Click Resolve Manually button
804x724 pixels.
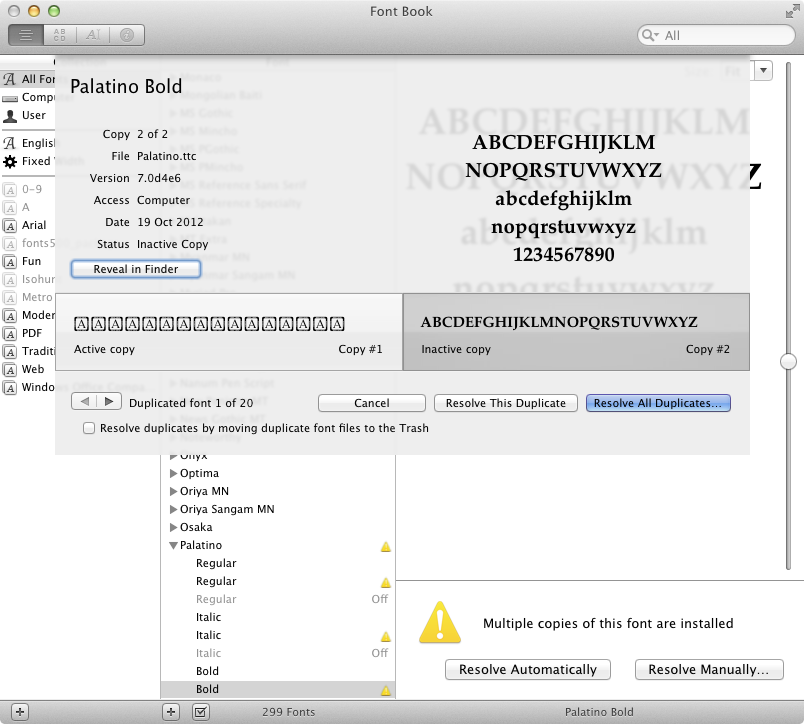tap(709, 670)
